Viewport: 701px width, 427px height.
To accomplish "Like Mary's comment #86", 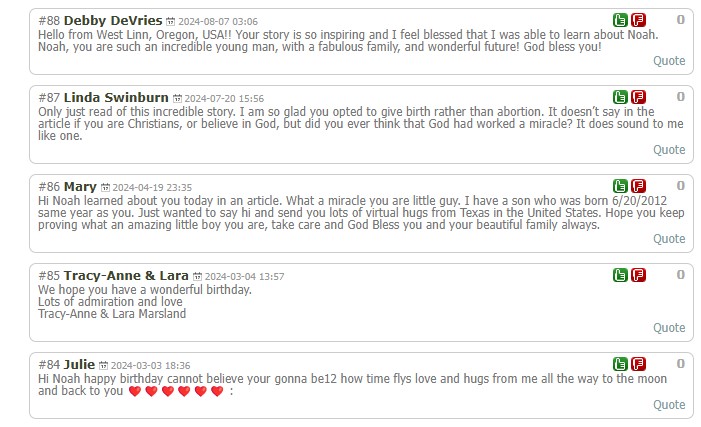I will (620, 187).
